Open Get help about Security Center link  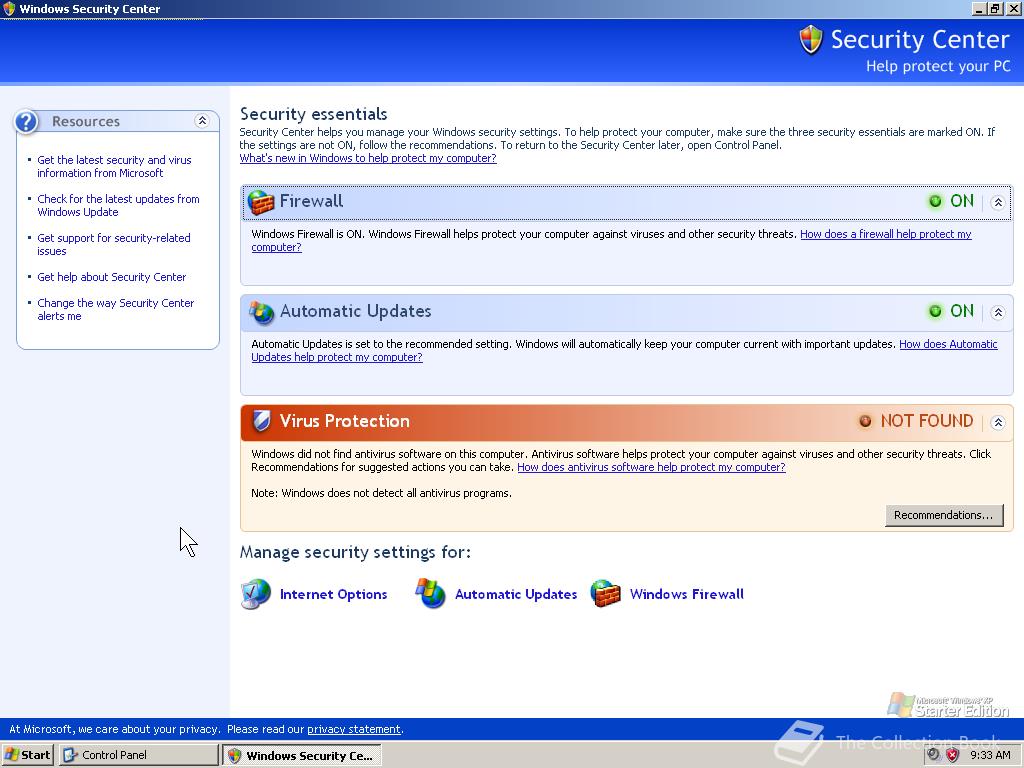(x=112, y=277)
